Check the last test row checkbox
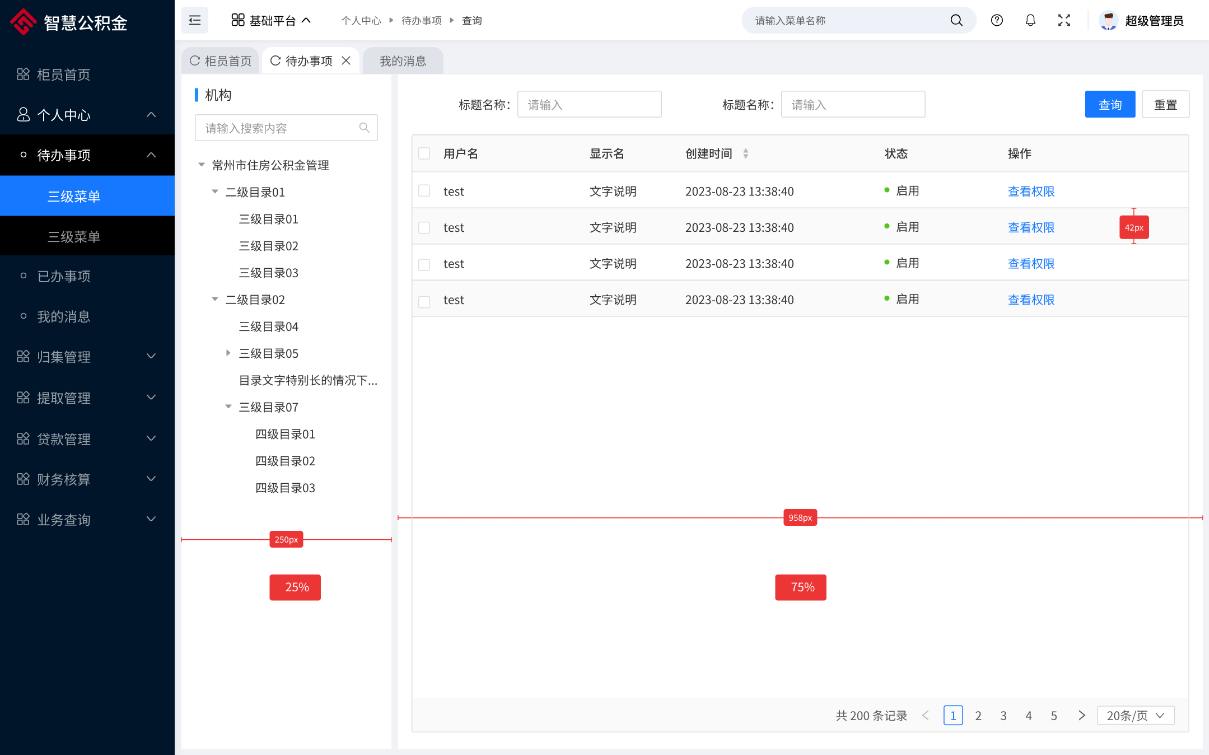Viewport: 1209px width, 755px height. coord(424,301)
